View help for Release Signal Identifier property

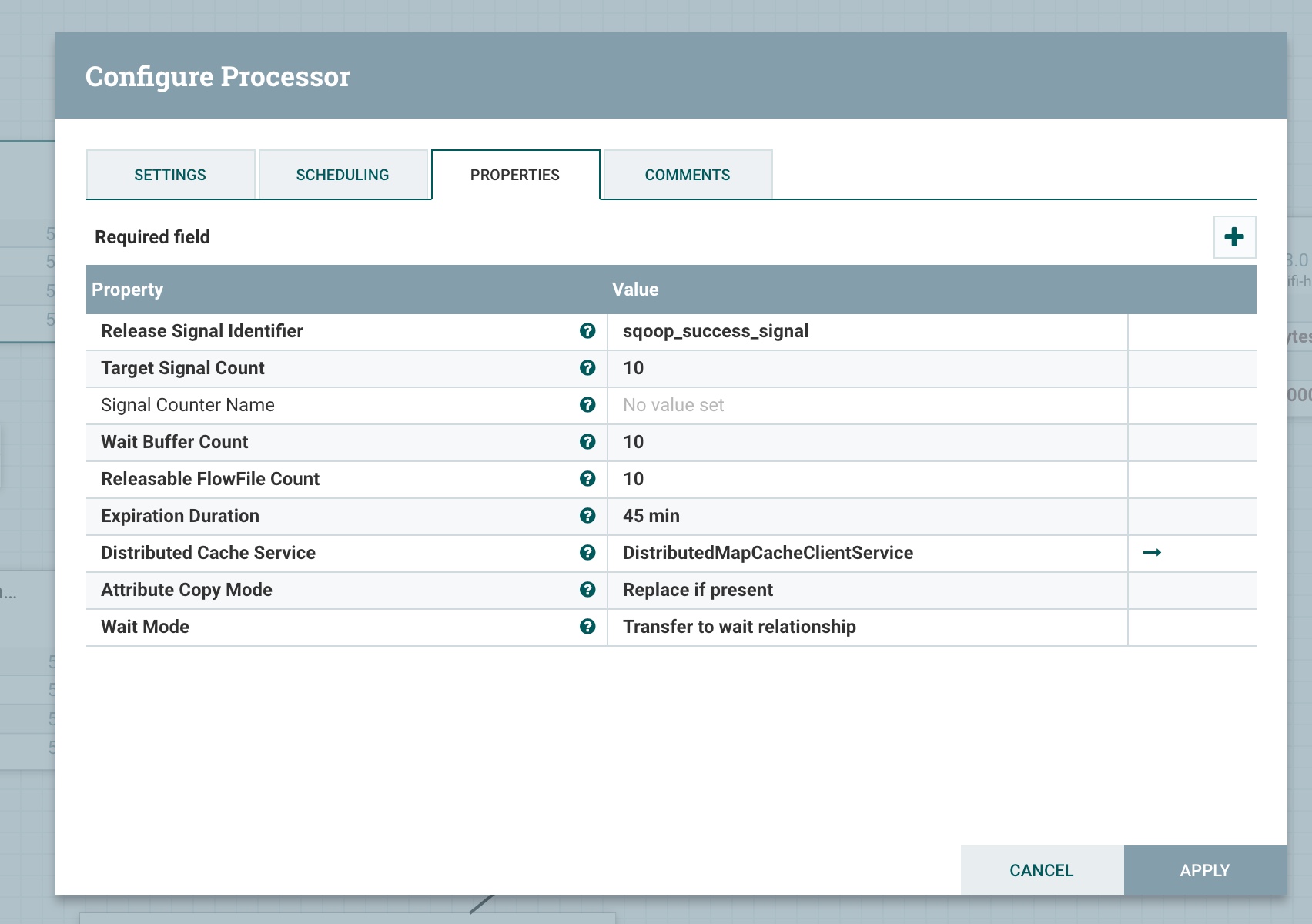pos(588,331)
